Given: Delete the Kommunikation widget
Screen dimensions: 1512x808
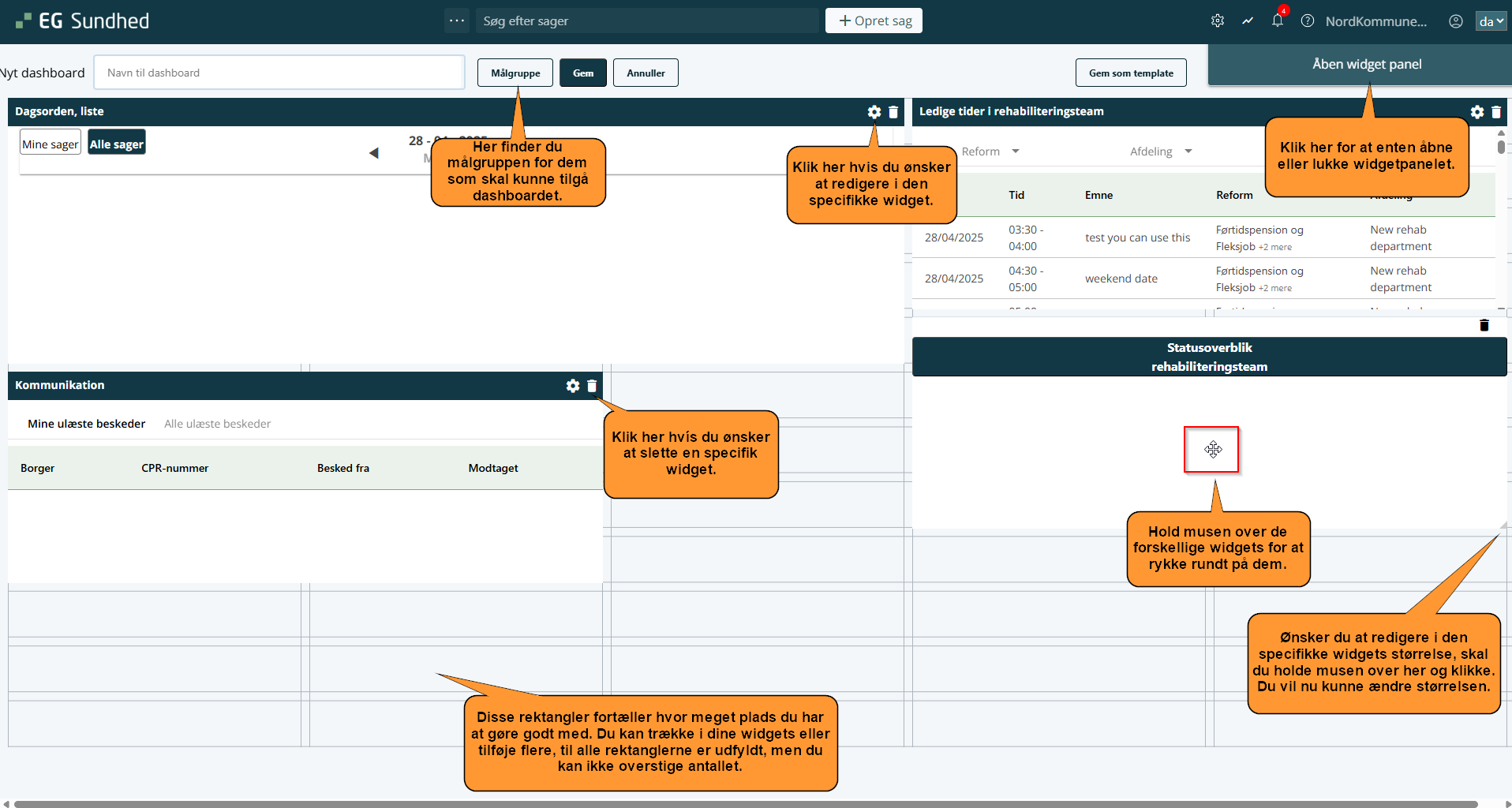Looking at the screenshot, I should click(592, 386).
